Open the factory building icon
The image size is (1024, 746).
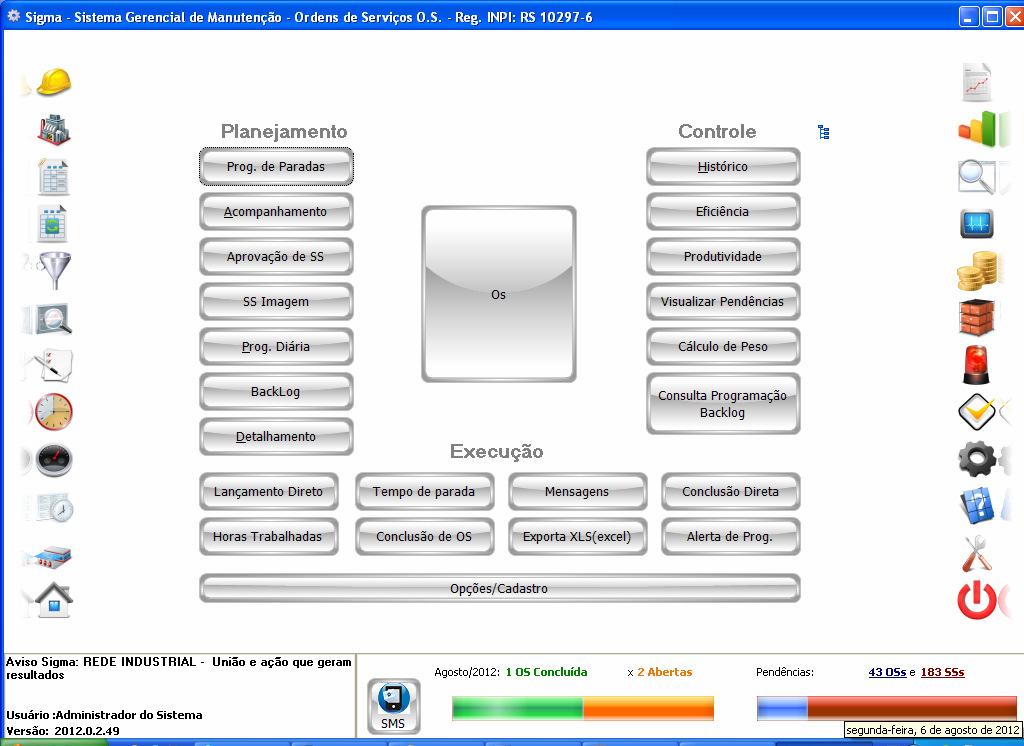click(54, 129)
